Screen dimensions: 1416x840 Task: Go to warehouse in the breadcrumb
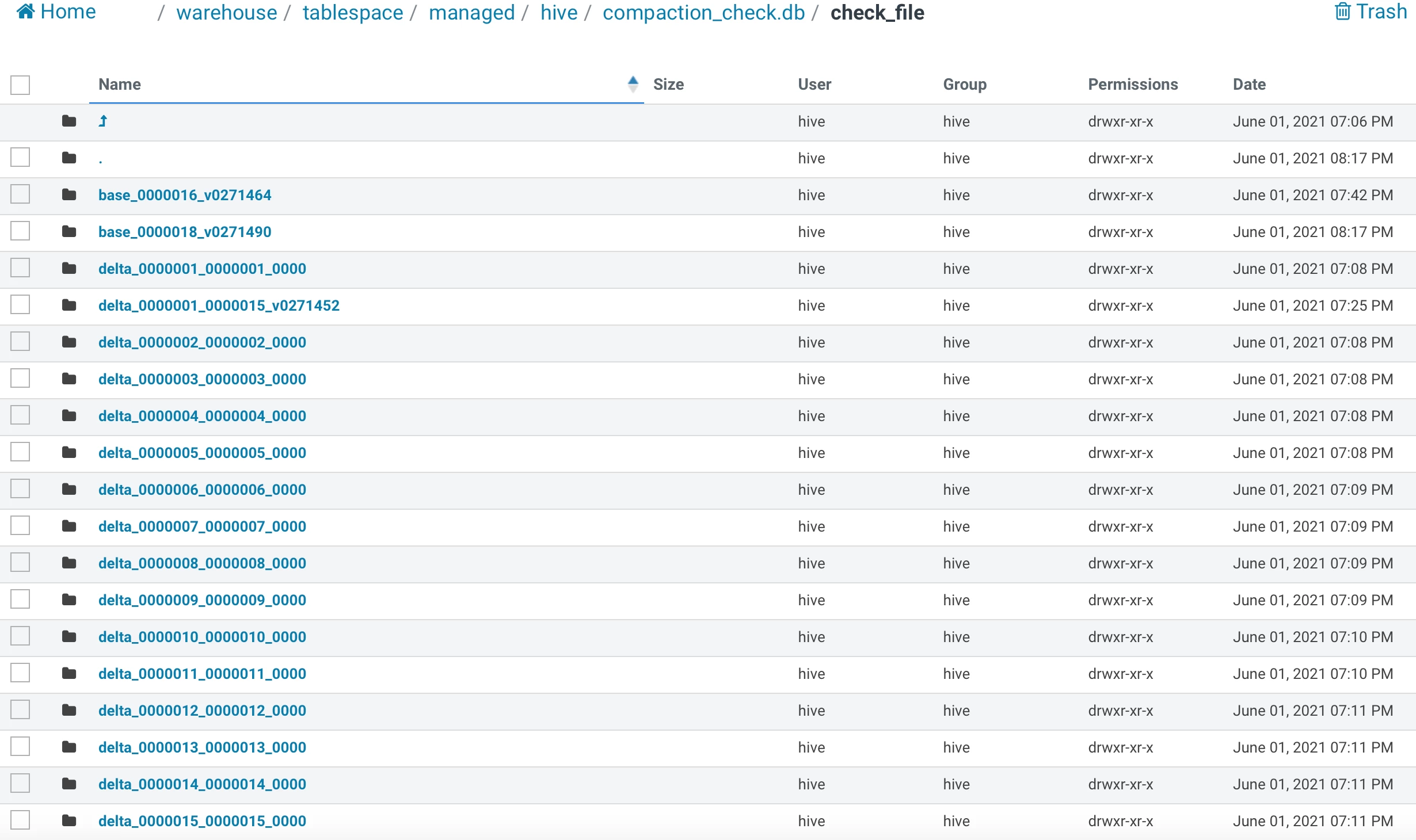(x=226, y=12)
